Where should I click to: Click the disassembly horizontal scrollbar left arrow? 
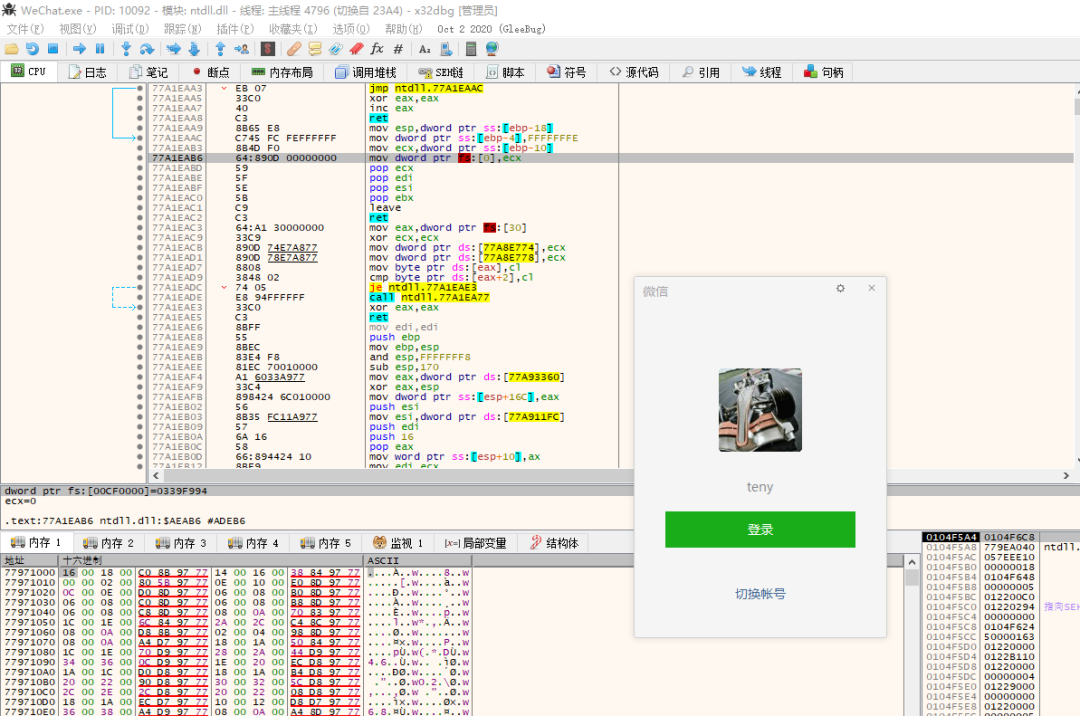click(x=156, y=475)
